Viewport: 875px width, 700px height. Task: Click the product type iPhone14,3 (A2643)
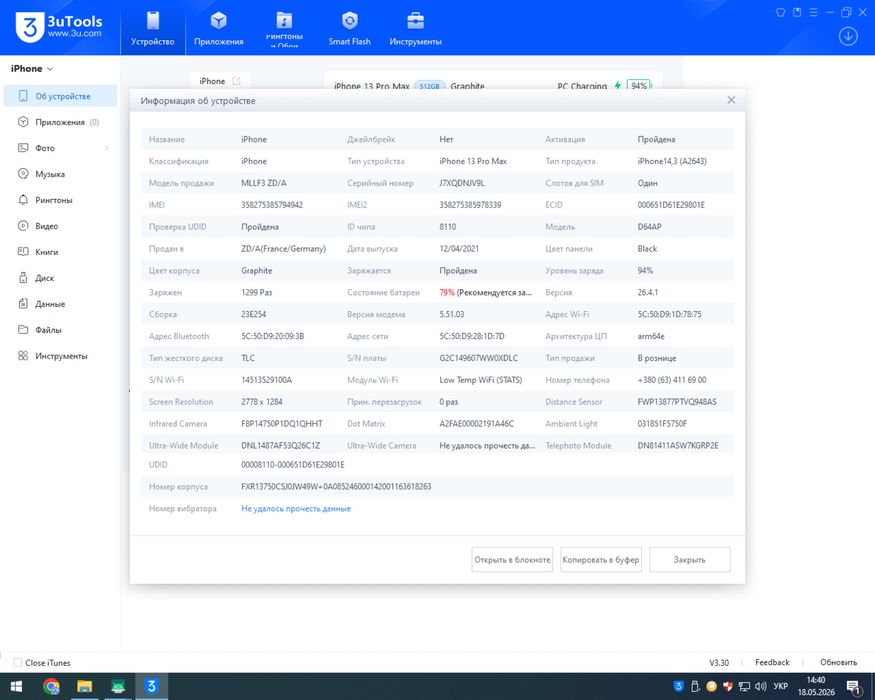672,161
